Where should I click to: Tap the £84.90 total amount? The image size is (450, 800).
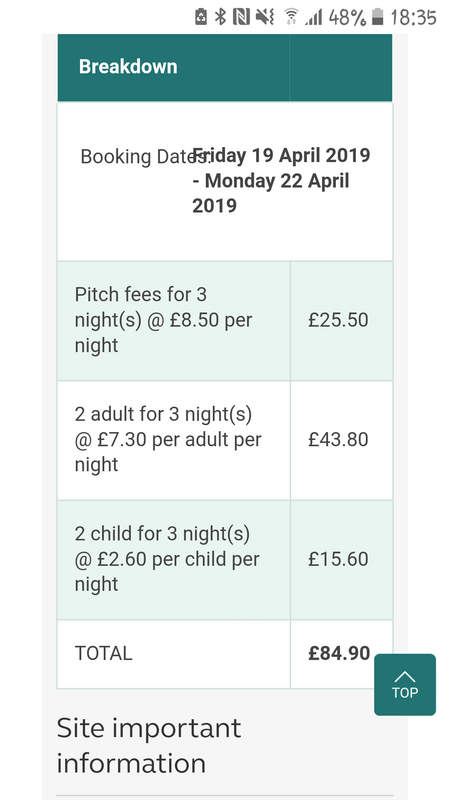[339, 654]
